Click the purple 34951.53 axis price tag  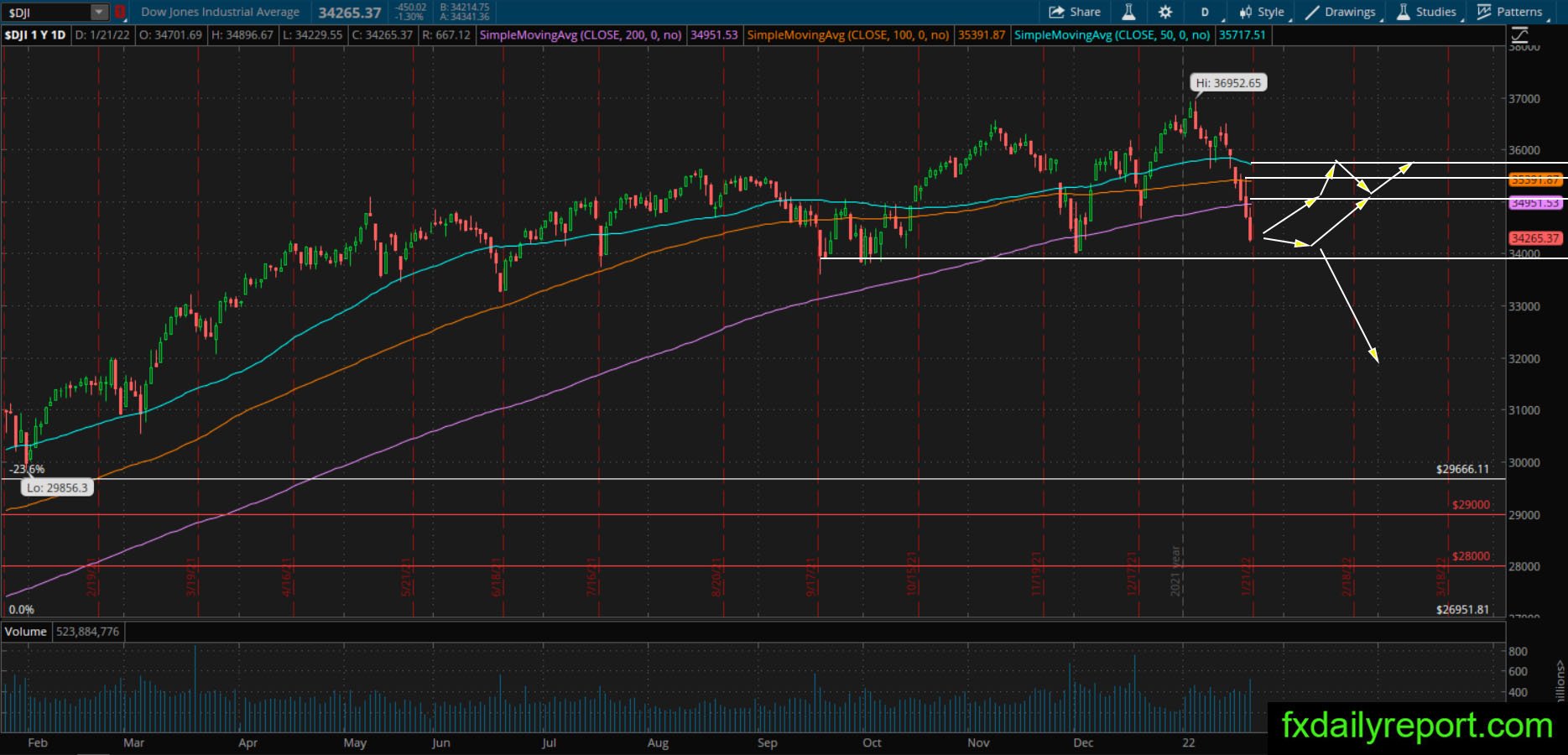[x=1535, y=203]
